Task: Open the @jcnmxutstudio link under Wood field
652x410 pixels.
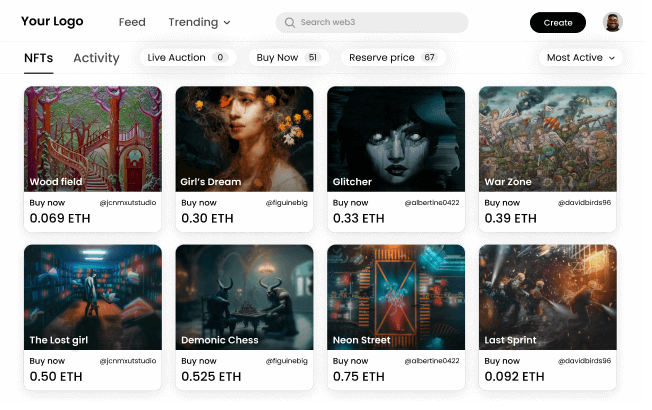Action: (x=128, y=203)
